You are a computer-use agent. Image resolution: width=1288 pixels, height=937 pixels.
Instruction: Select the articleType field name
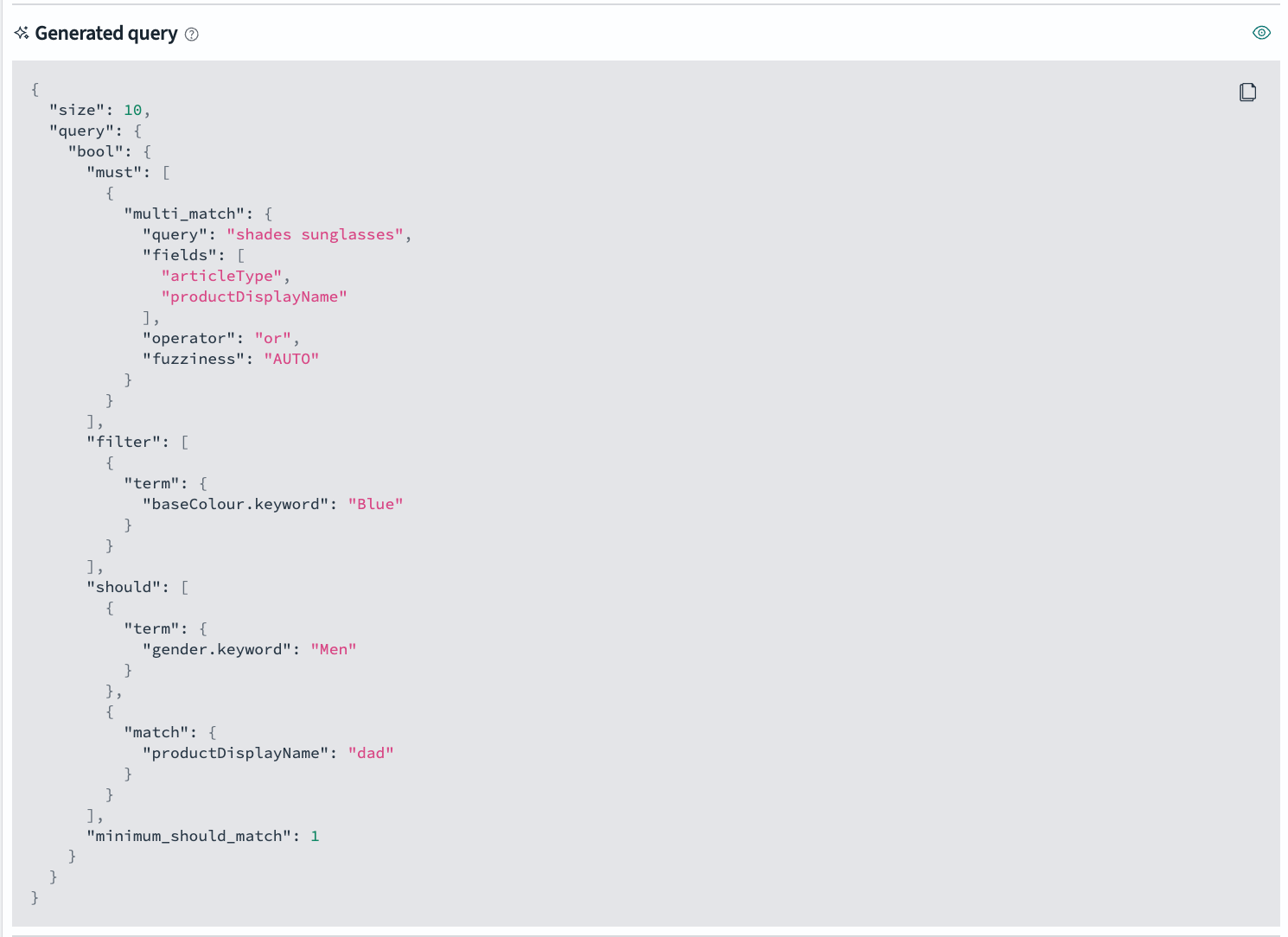point(221,275)
